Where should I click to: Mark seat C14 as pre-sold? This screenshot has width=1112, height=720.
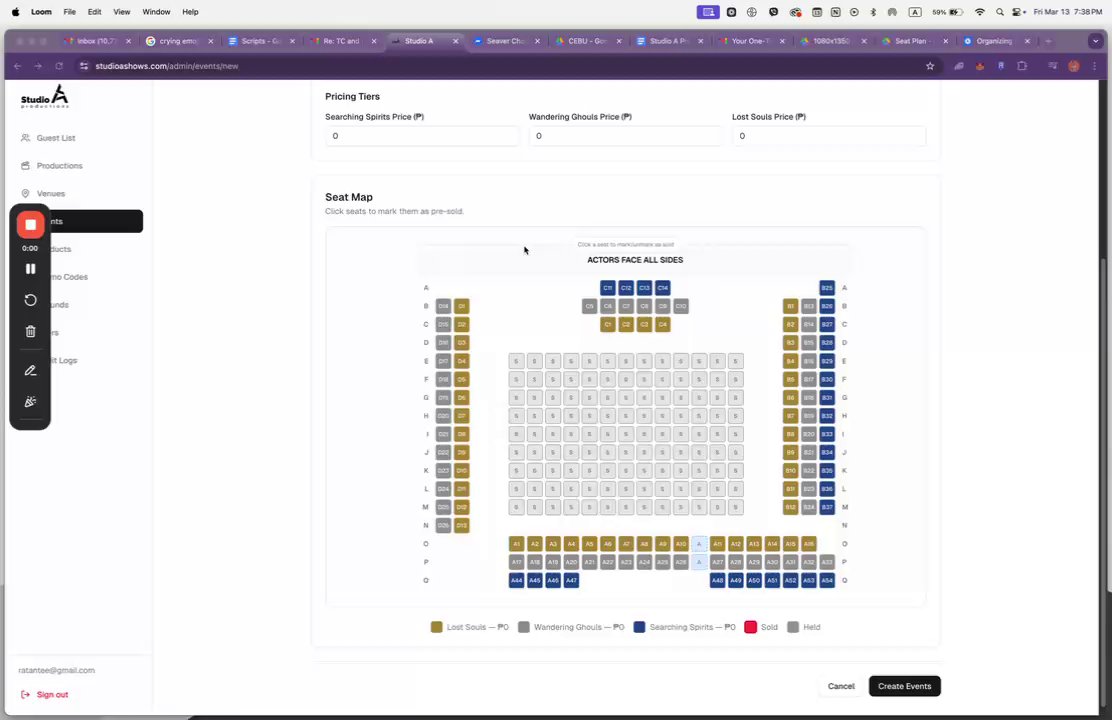[x=662, y=288]
